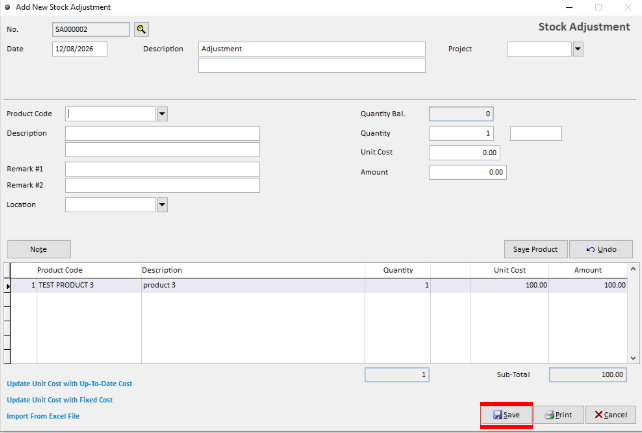Click the unit cost cell 100.00 in row 1
The image size is (642, 433).
[510, 285]
